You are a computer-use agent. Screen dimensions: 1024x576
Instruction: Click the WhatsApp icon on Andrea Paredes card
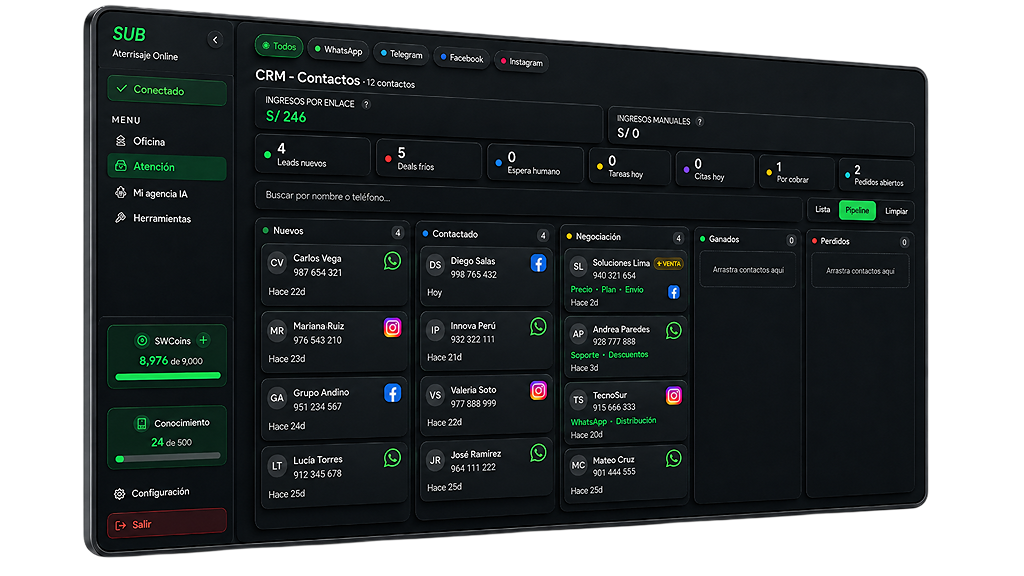pyautogui.click(x=673, y=330)
